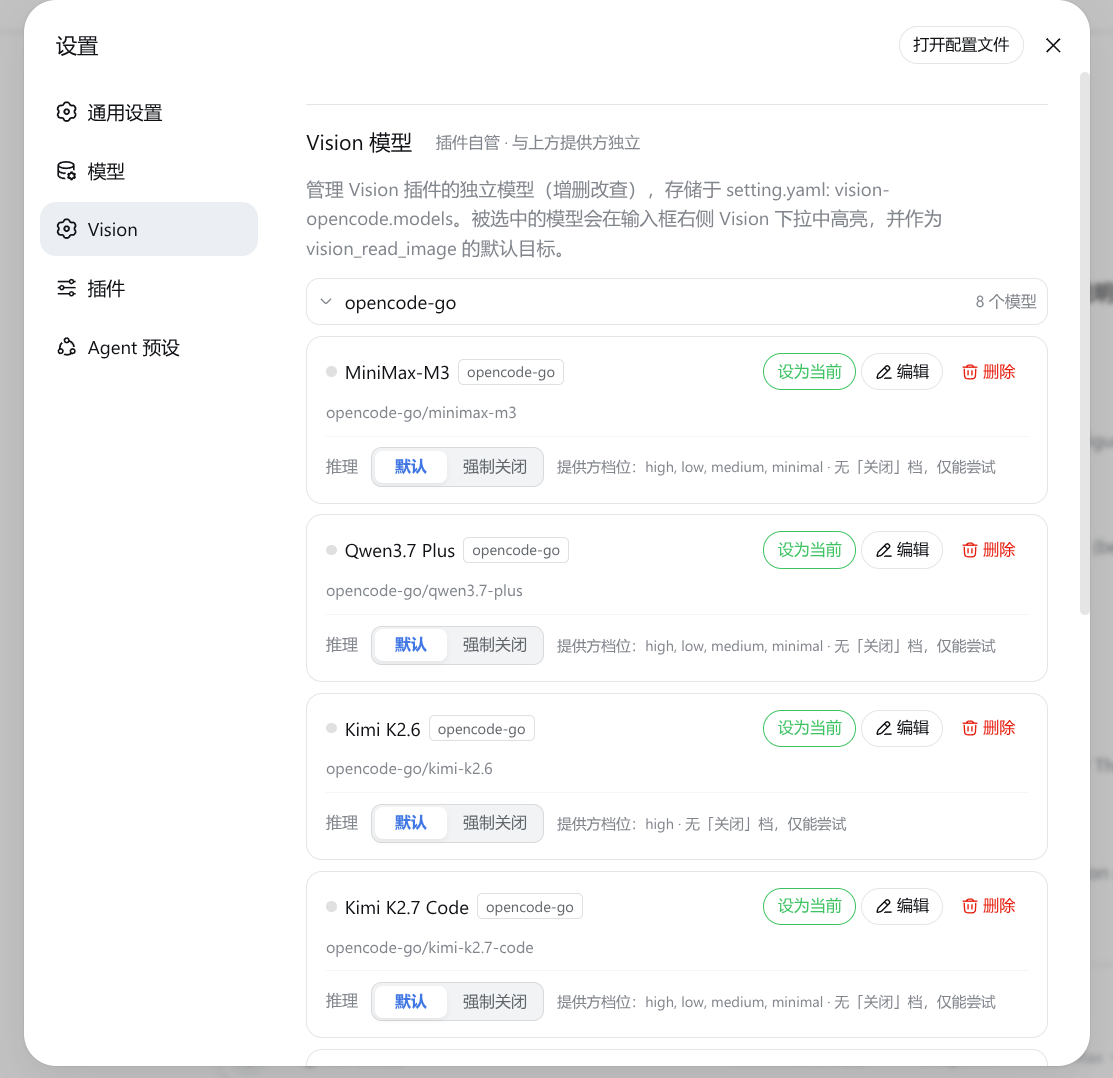Click the 8 个模型 count label
1113x1078 pixels.
1006,302
